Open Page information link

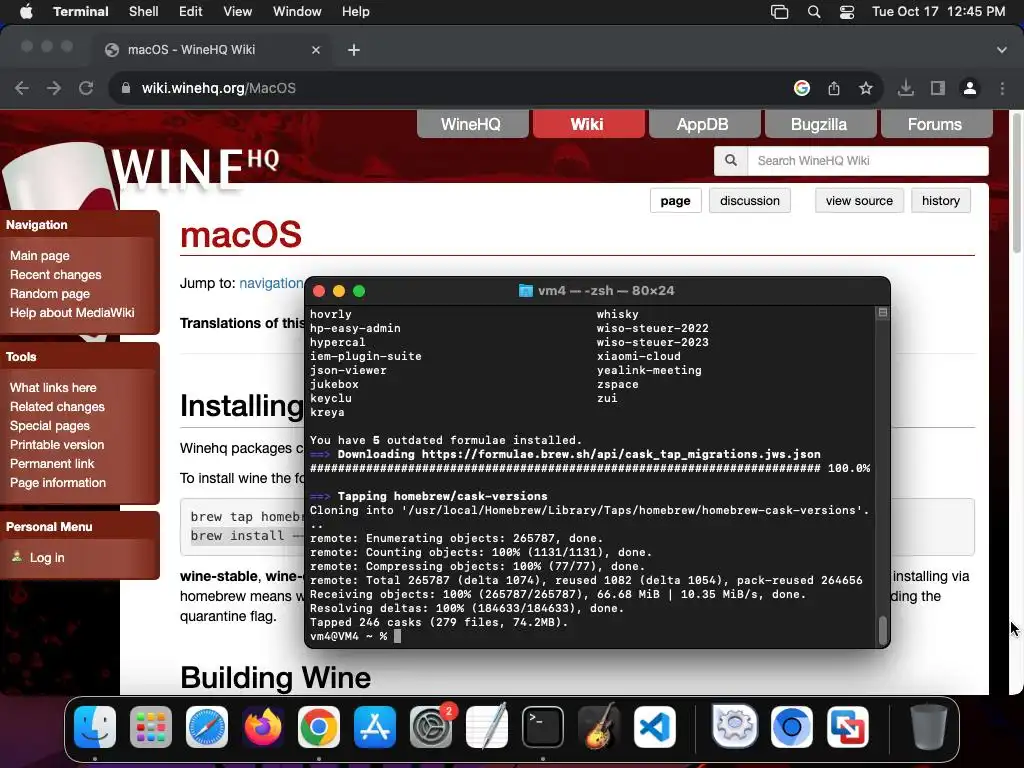tap(57, 483)
